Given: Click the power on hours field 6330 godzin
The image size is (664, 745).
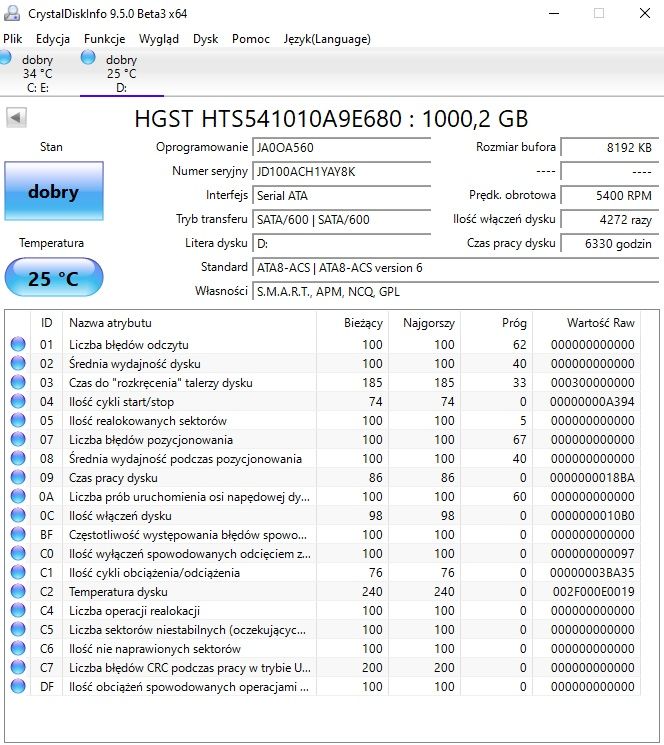Looking at the screenshot, I should [x=609, y=244].
